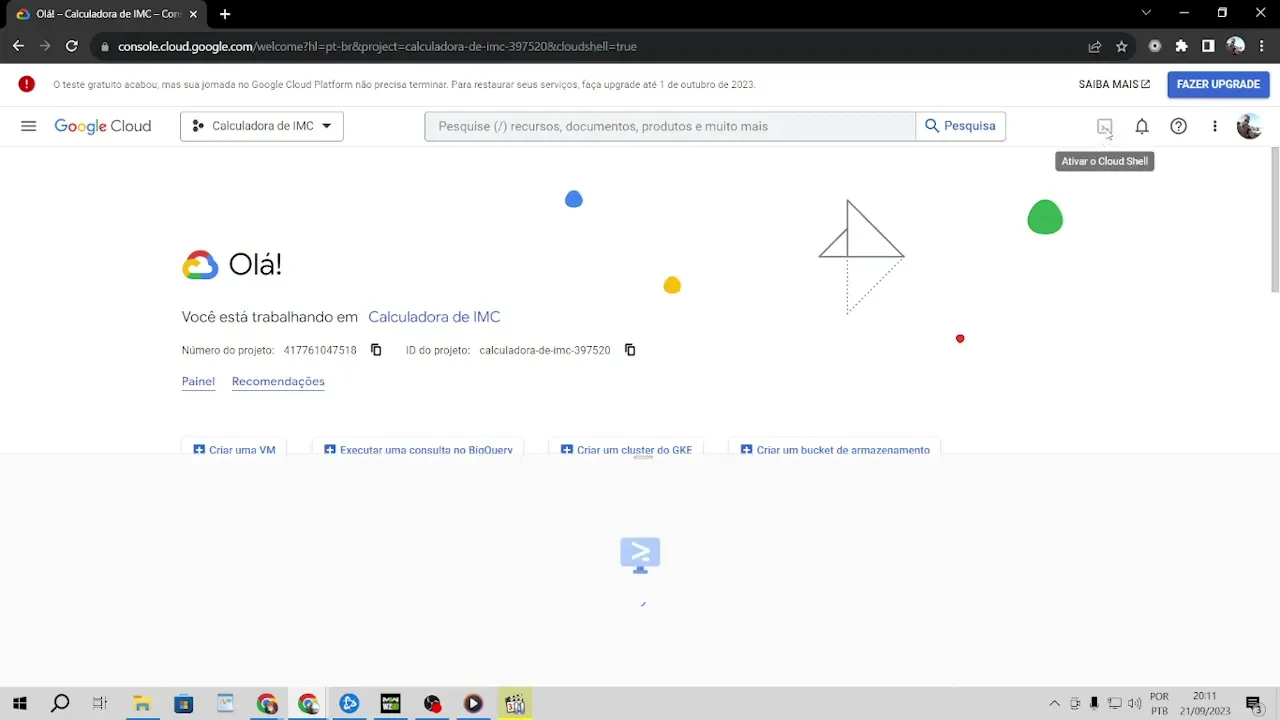Screen dimensions: 1280x720
Task: Open File Explorer from taskbar
Action: point(142,704)
